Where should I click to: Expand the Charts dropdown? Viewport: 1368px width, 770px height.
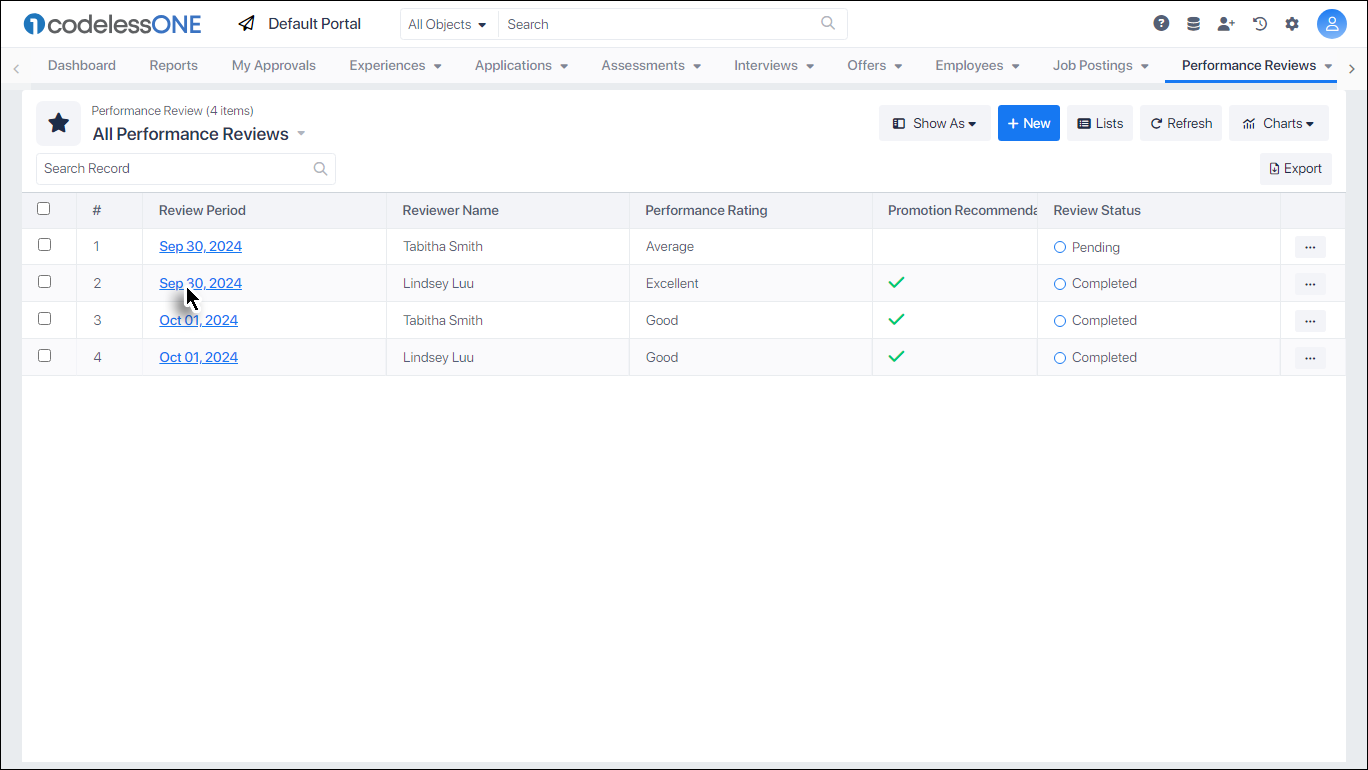pos(1279,123)
